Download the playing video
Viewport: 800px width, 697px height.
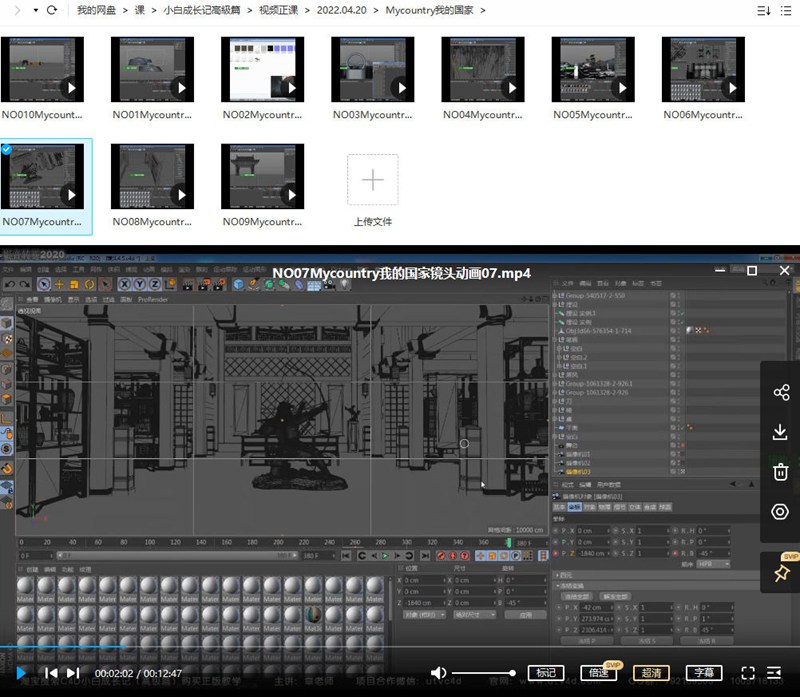click(x=780, y=432)
